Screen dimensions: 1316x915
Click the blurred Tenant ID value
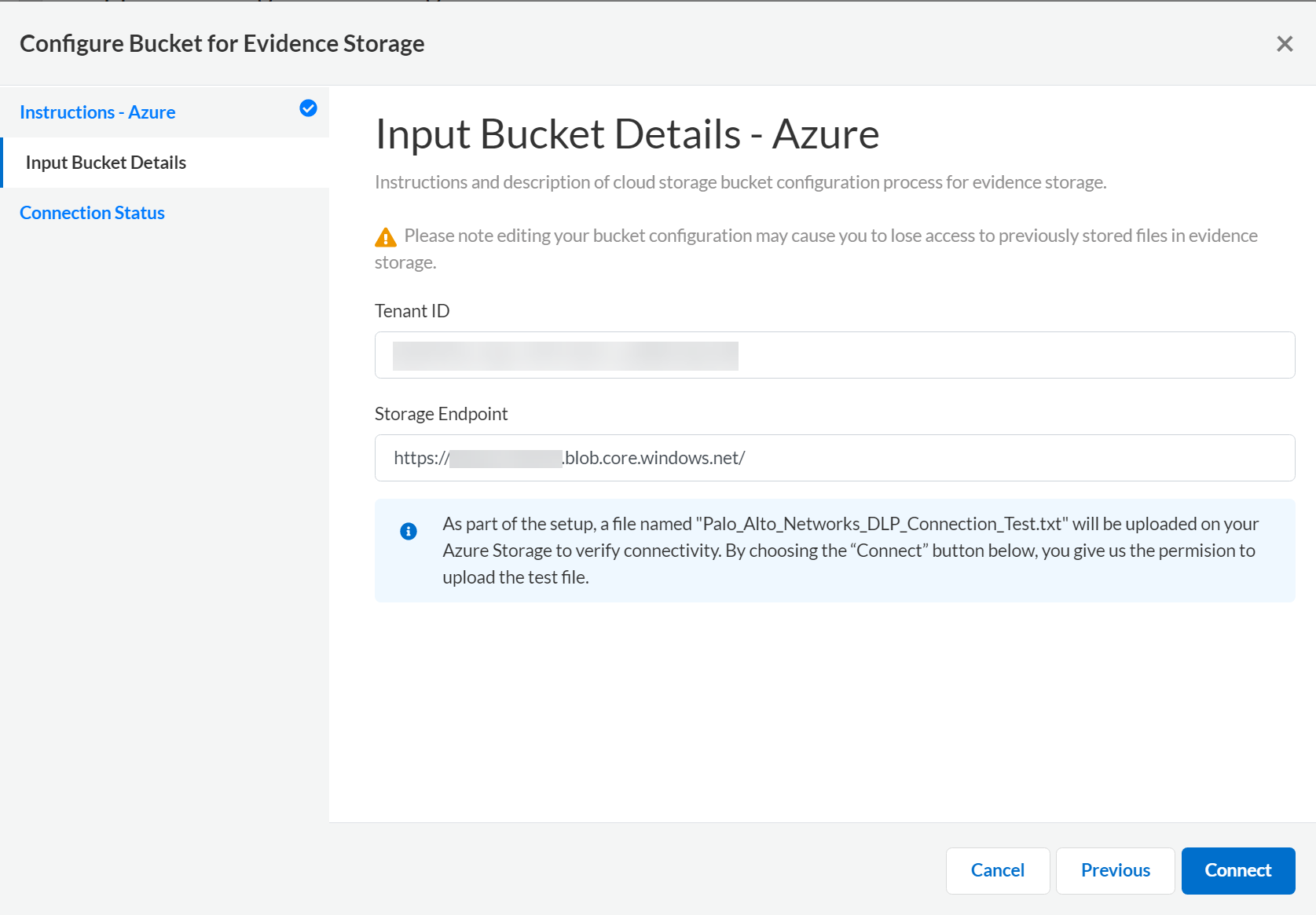point(565,356)
